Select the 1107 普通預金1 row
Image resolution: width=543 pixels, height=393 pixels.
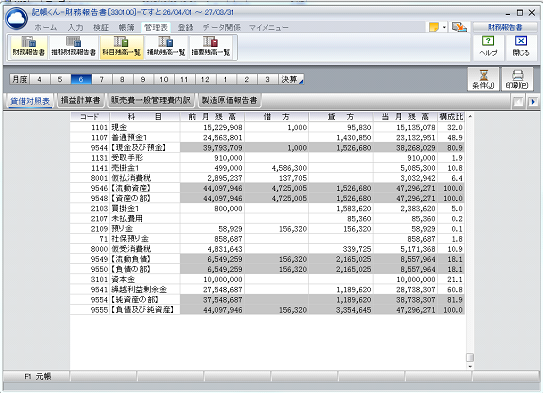tap(267, 137)
